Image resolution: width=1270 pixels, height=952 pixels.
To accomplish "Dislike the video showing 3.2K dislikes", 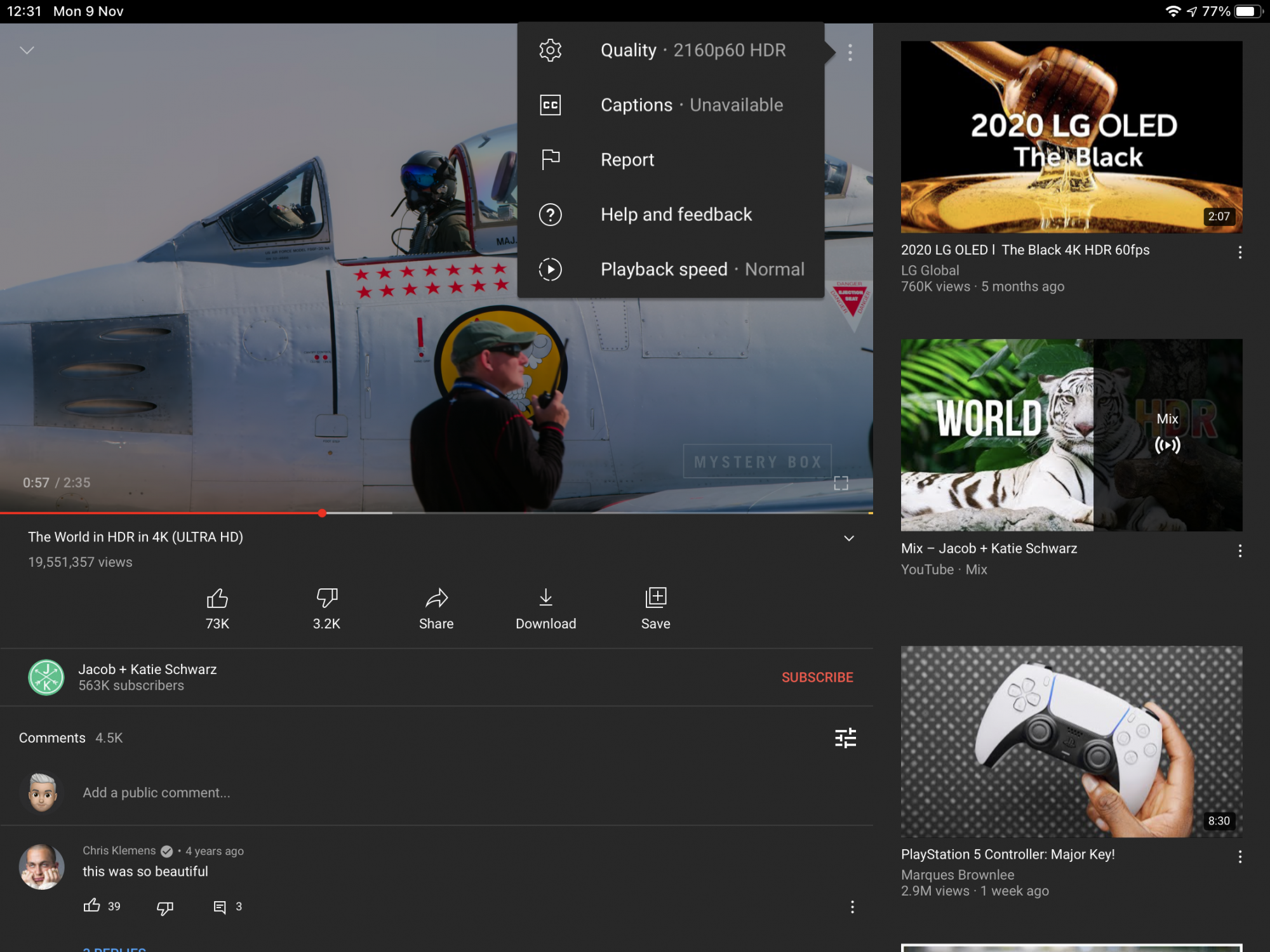I will 326,598.
